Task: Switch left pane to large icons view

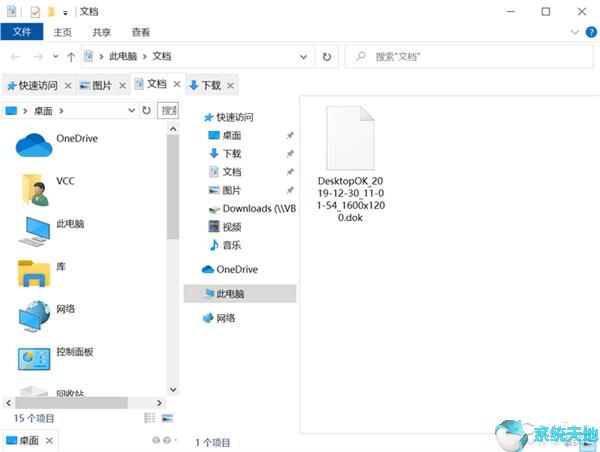Action: (x=167, y=418)
